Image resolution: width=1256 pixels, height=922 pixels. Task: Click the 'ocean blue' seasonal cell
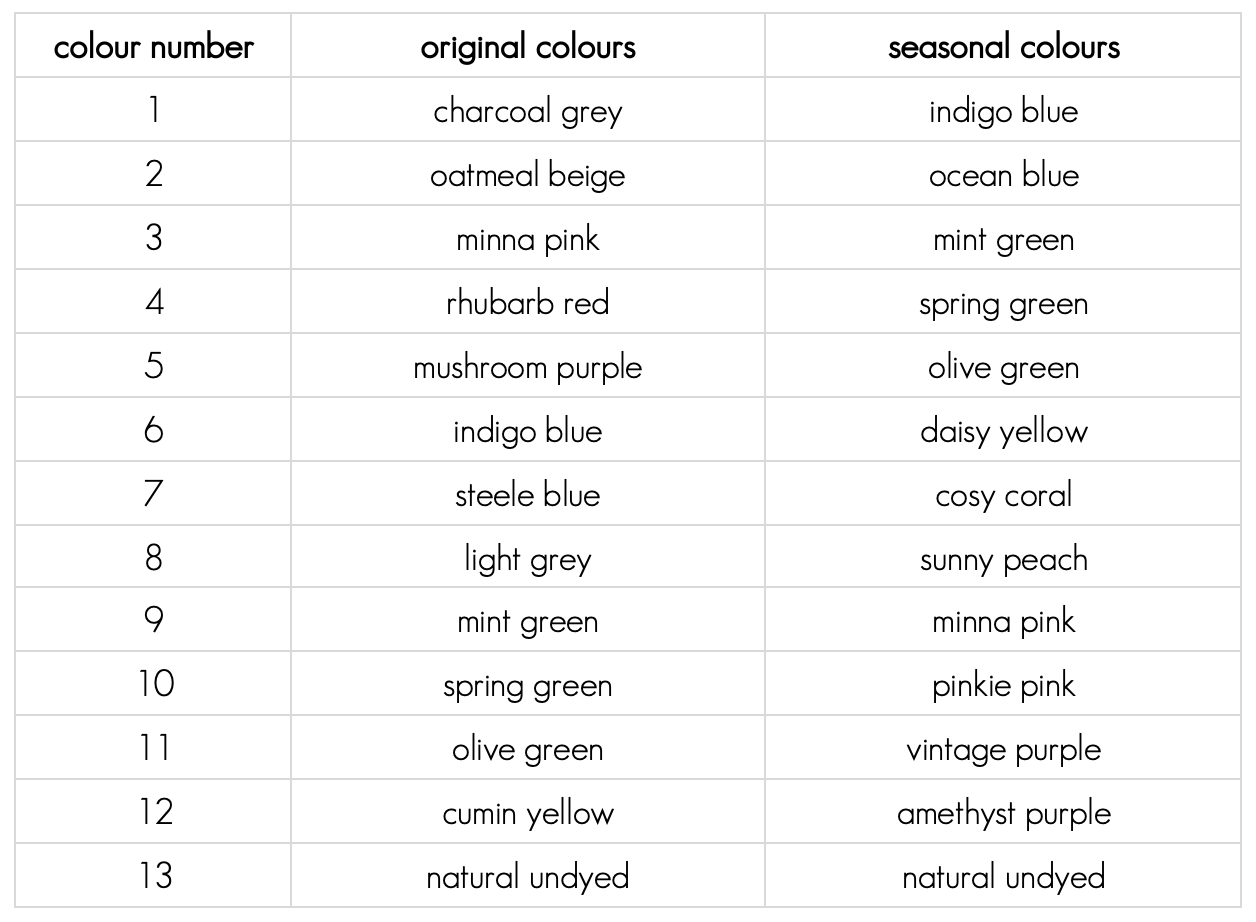click(x=1003, y=174)
